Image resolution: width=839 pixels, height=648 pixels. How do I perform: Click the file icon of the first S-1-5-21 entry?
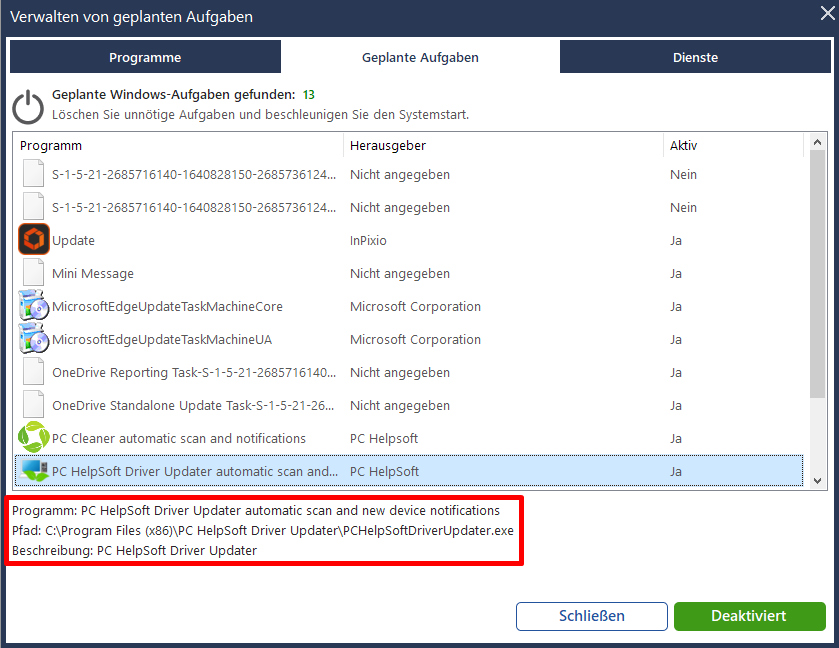[x=33, y=173]
